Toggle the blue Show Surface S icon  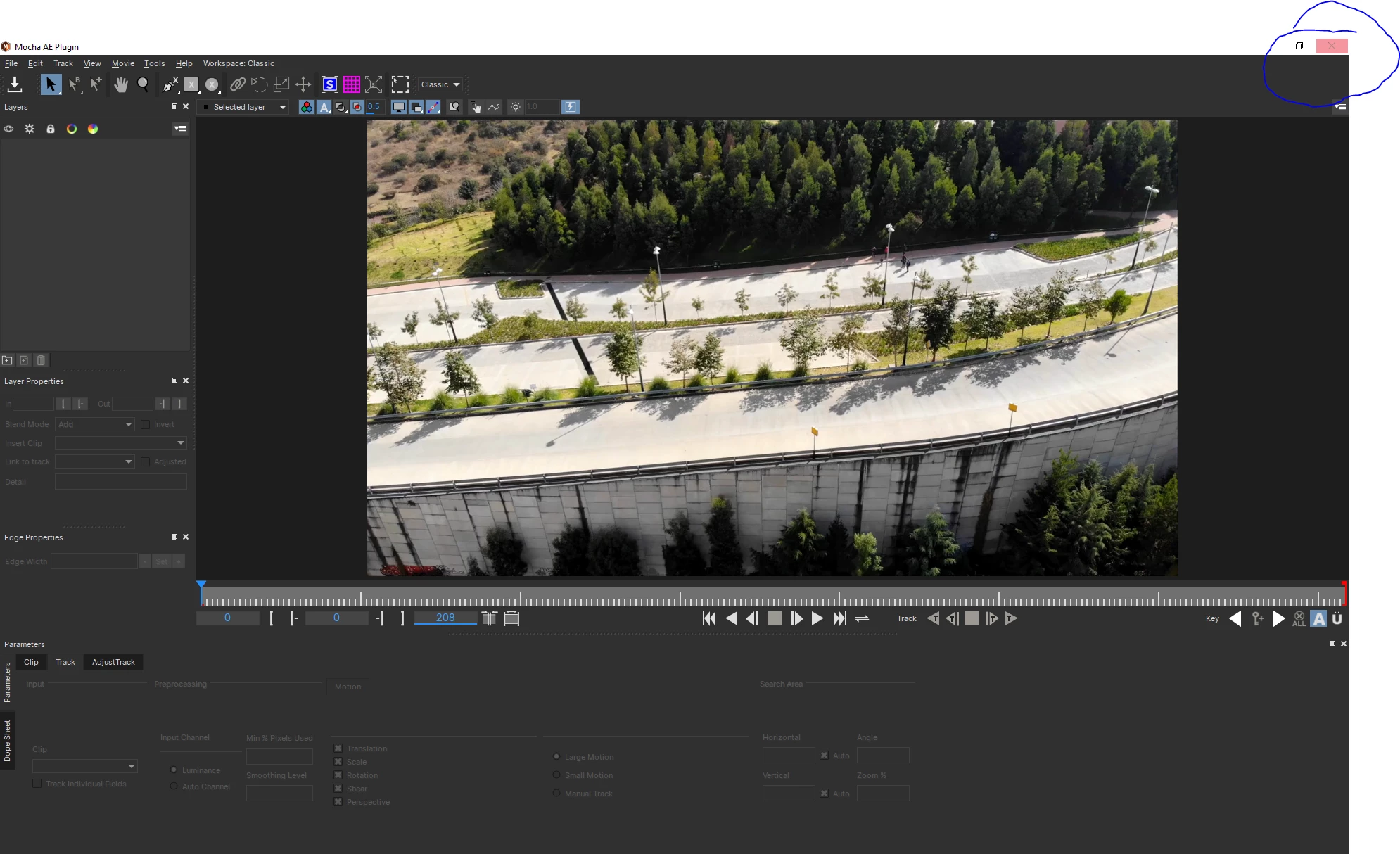(x=329, y=84)
